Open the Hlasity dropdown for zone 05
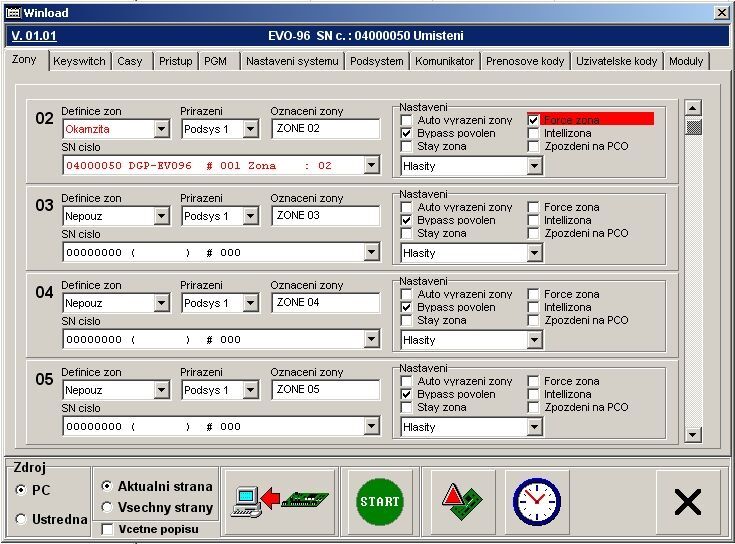Image resolution: width=735 pixels, height=544 pixels. coord(534,427)
